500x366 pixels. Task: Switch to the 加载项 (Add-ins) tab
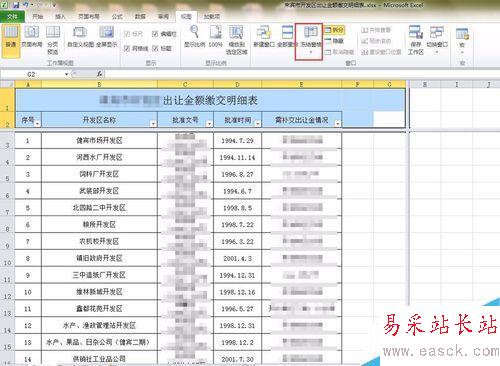click(212, 16)
